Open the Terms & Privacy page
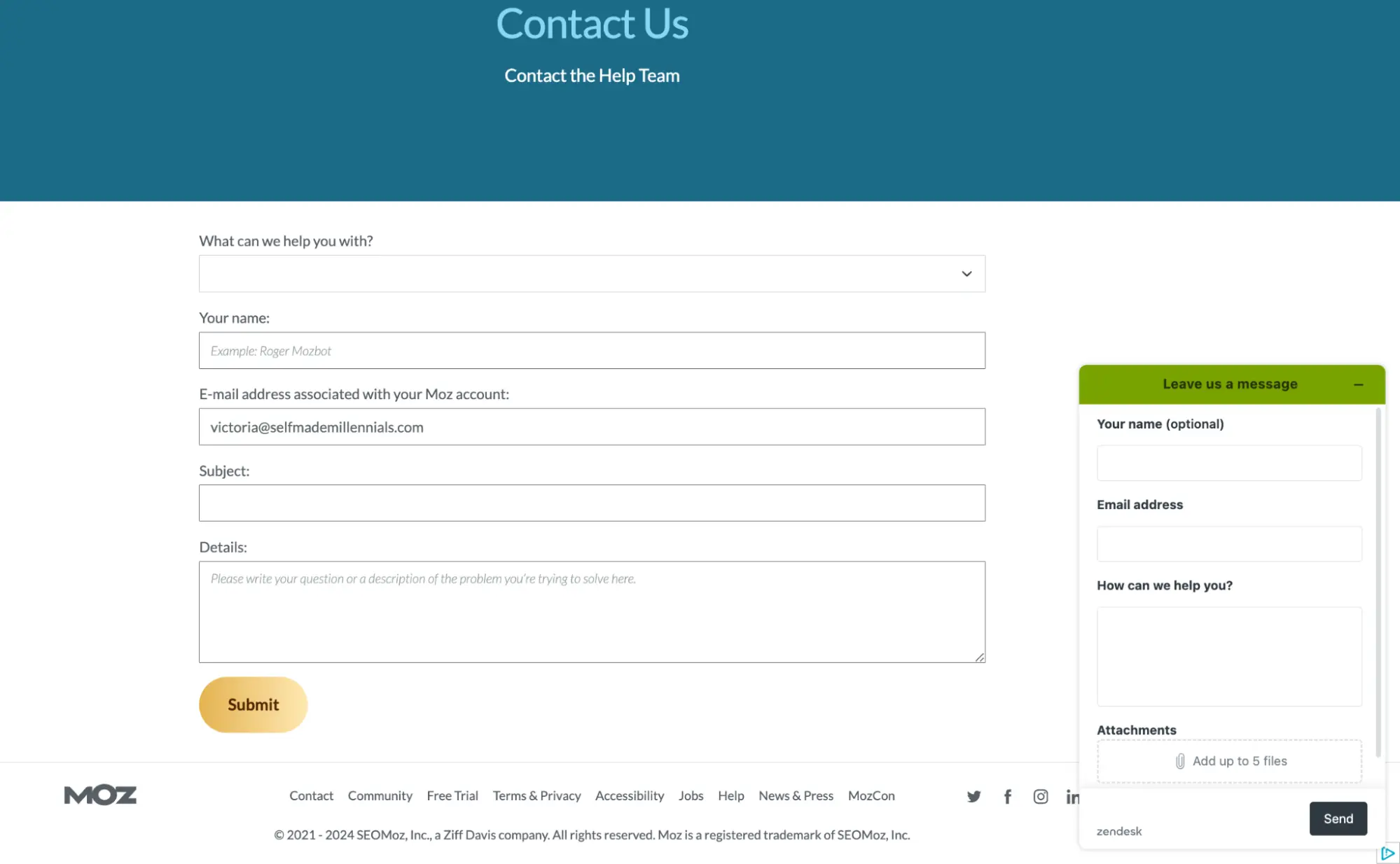This screenshot has height=864, width=1400. [537, 796]
